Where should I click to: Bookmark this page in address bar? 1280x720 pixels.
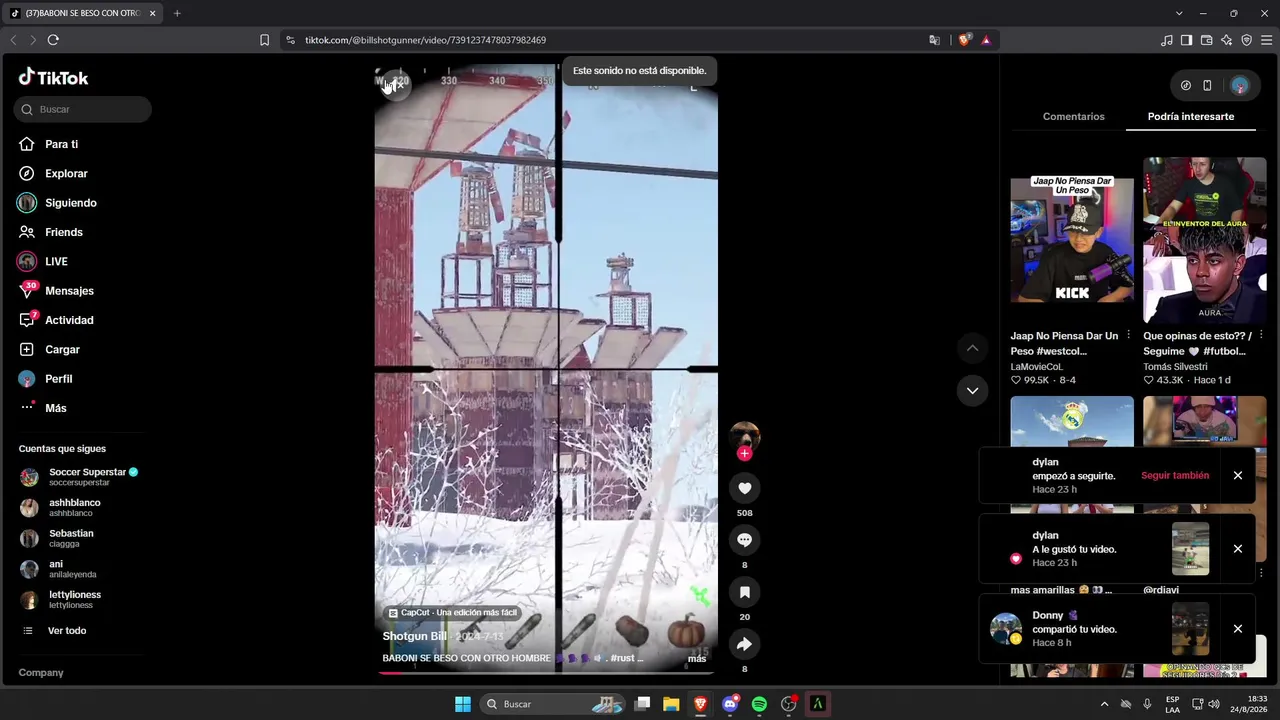264,40
